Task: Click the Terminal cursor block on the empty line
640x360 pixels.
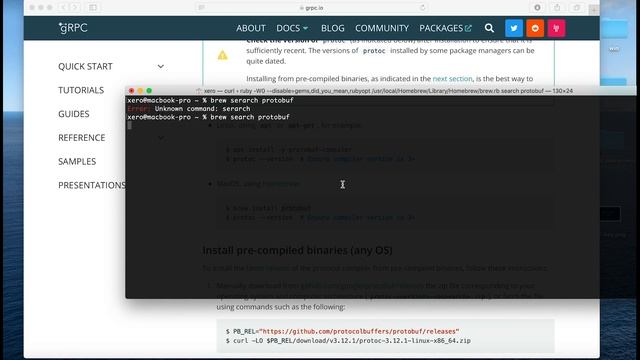Action: click(129, 125)
